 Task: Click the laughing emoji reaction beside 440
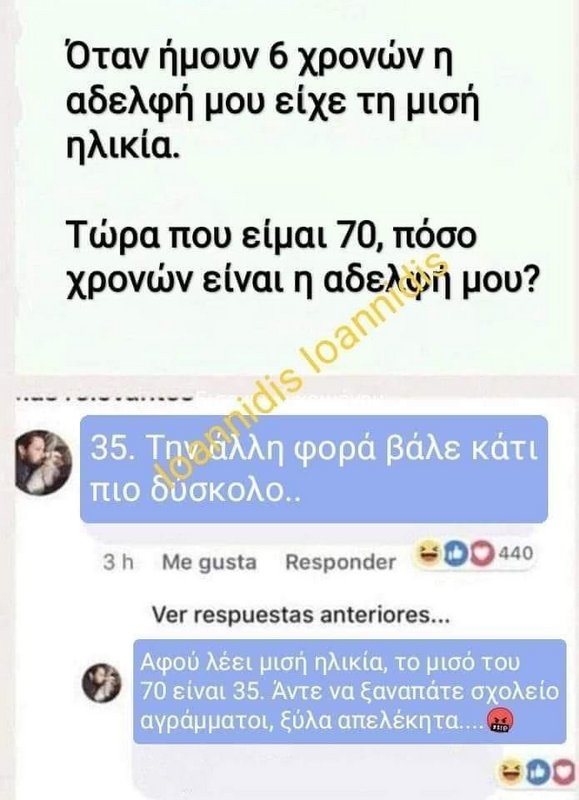pos(428,554)
